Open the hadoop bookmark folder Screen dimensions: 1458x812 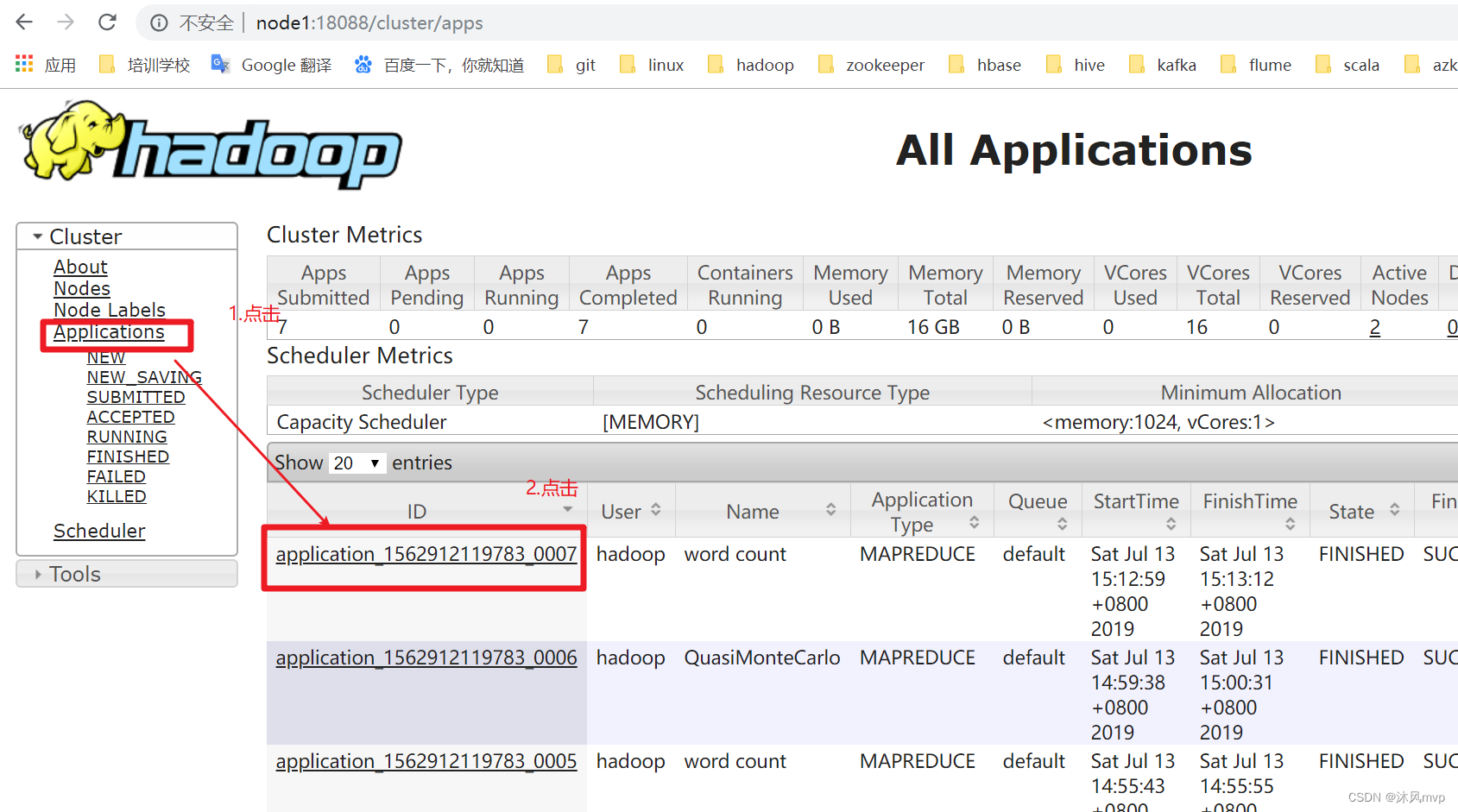click(750, 65)
